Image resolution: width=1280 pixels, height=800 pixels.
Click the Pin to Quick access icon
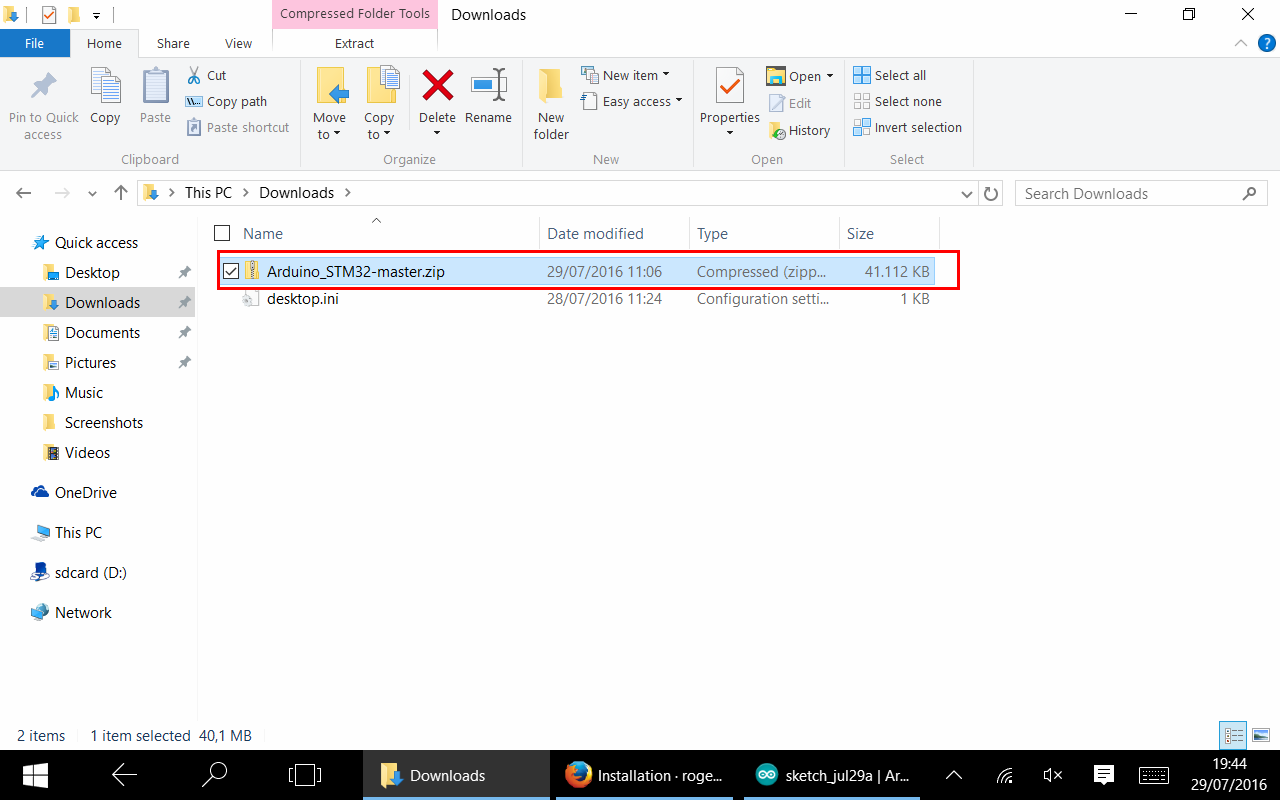[x=43, y=87]
